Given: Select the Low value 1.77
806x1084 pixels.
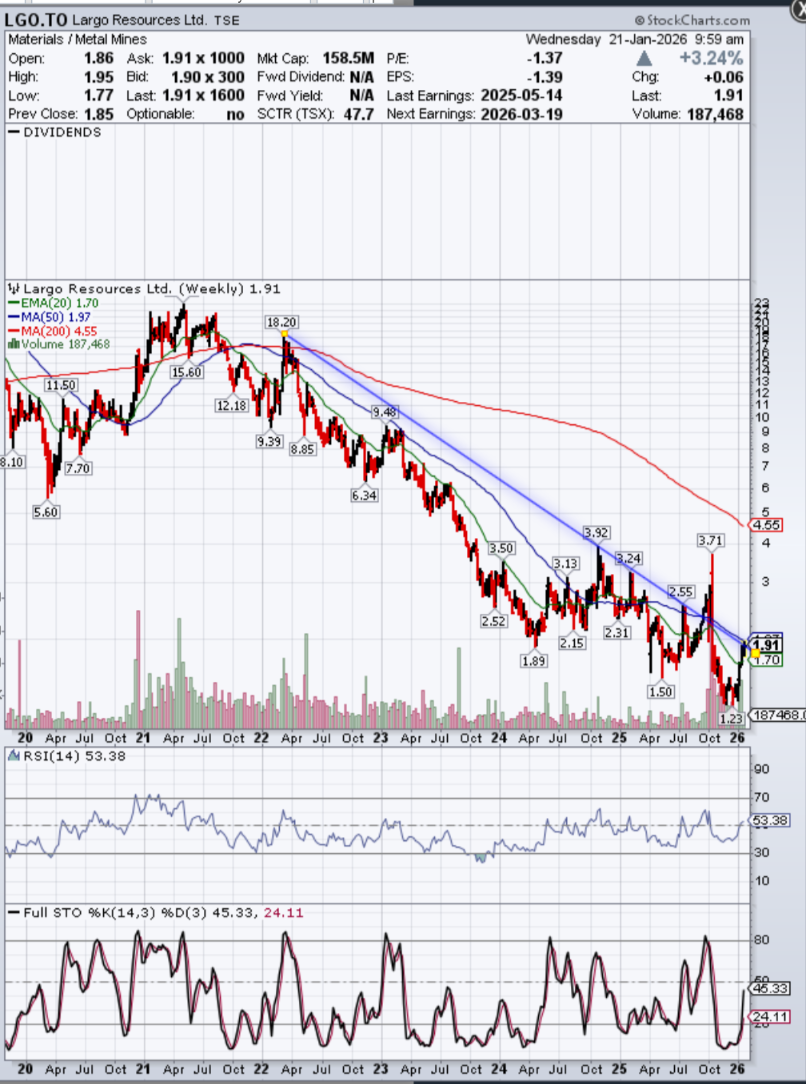Looking at the screenshot, I should (x=98, y=95).
